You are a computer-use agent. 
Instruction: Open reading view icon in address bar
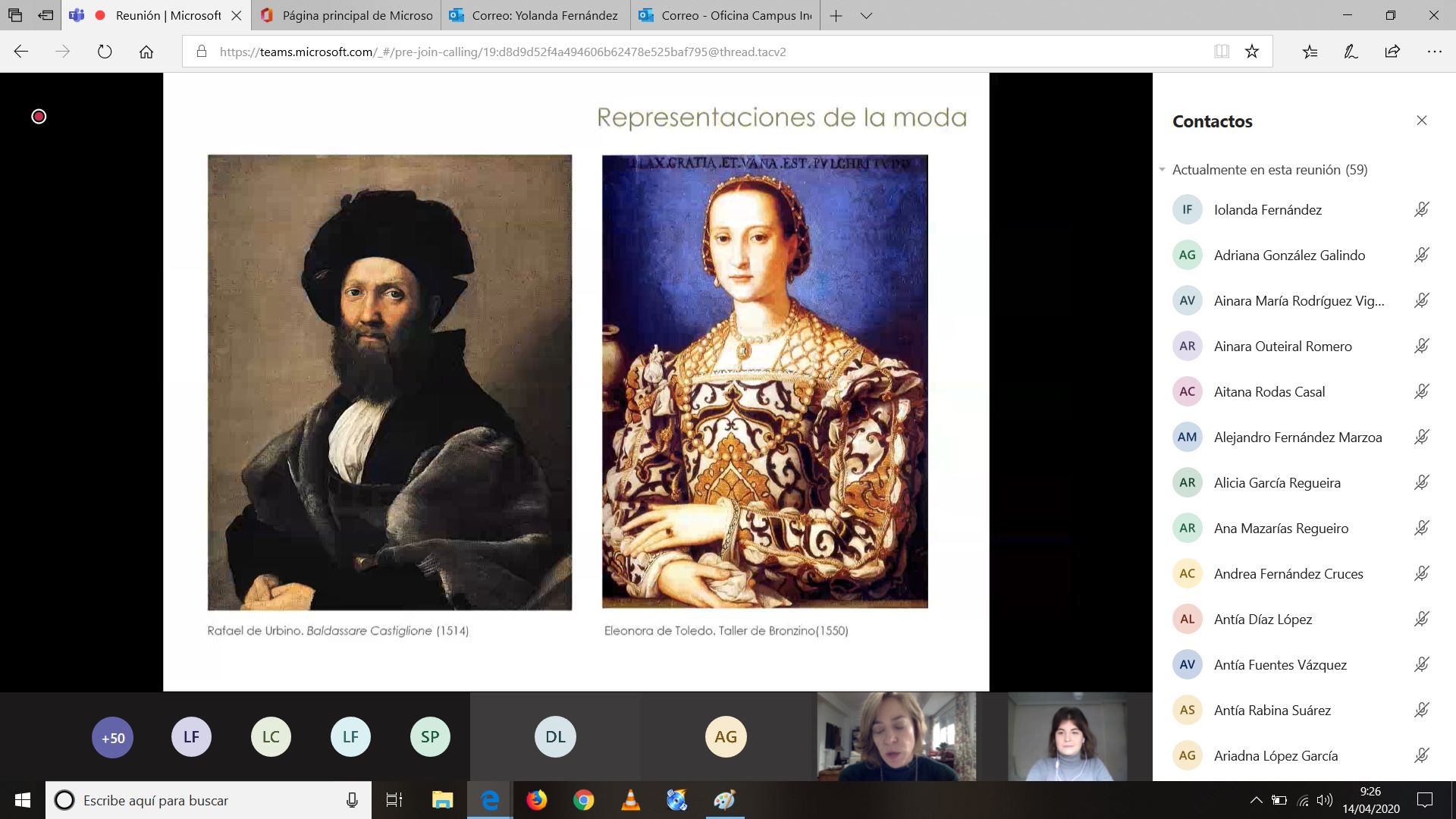[x=1222, y=52]
